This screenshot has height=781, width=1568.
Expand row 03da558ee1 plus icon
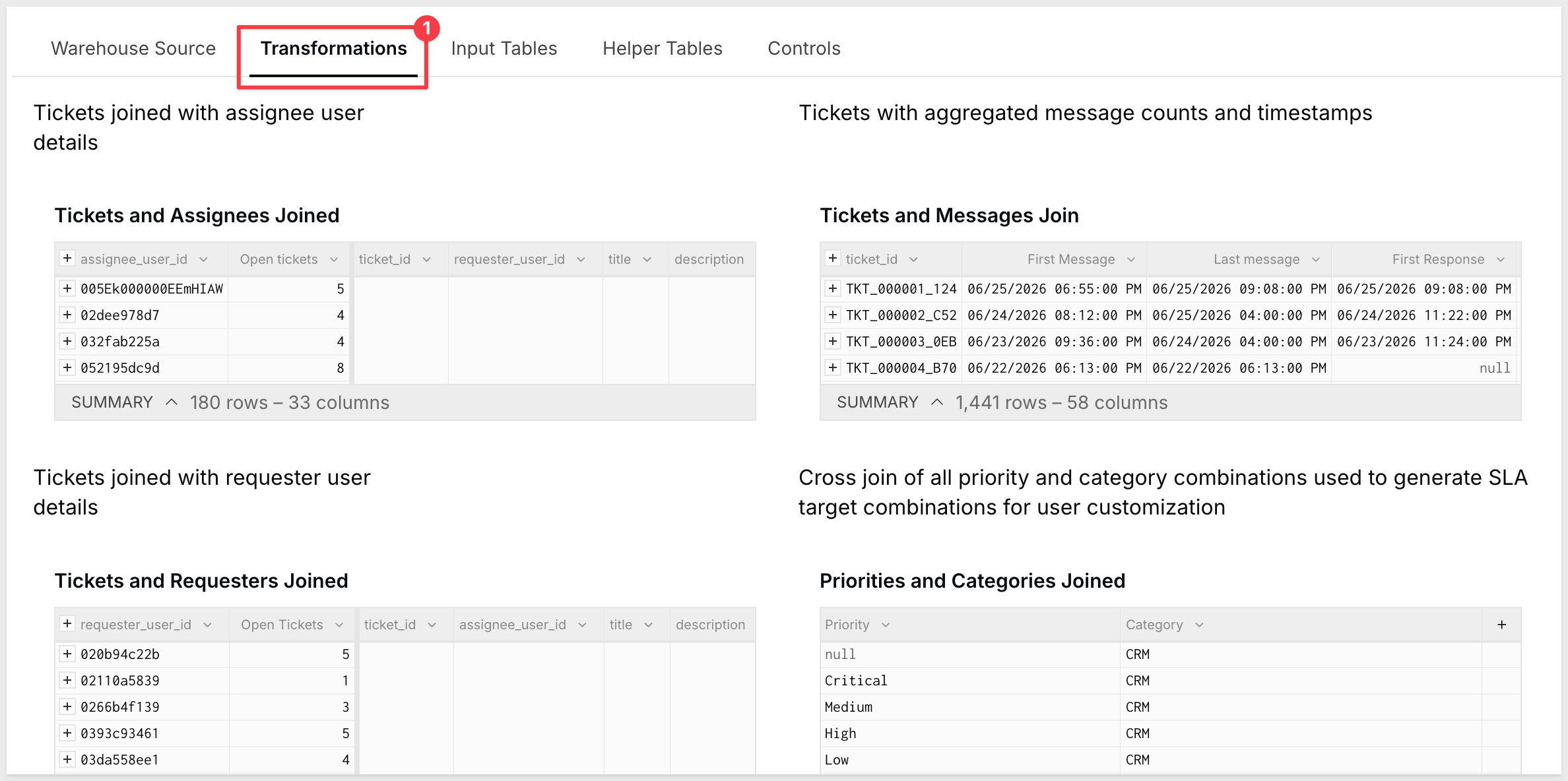tap(67, 759)
